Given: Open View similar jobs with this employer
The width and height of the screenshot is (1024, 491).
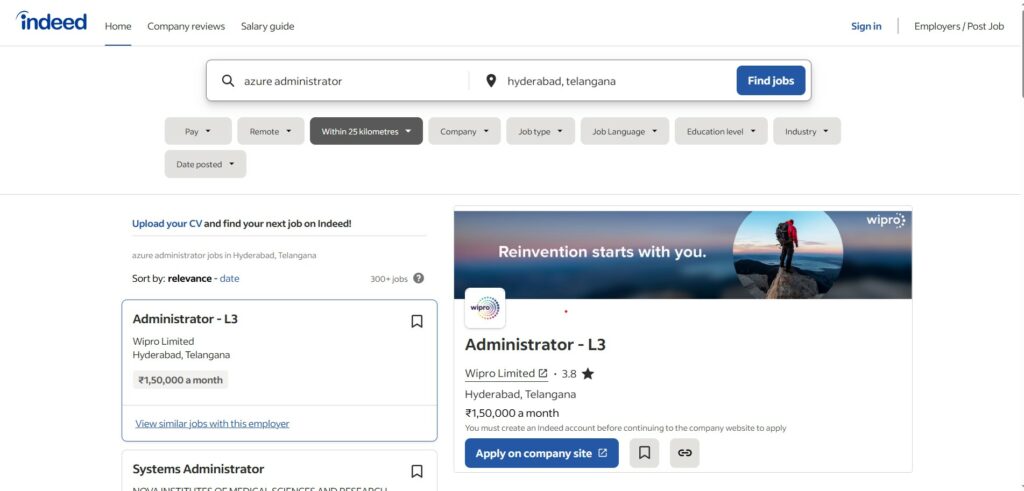Looking at the screenshot, I should (212, 424).
